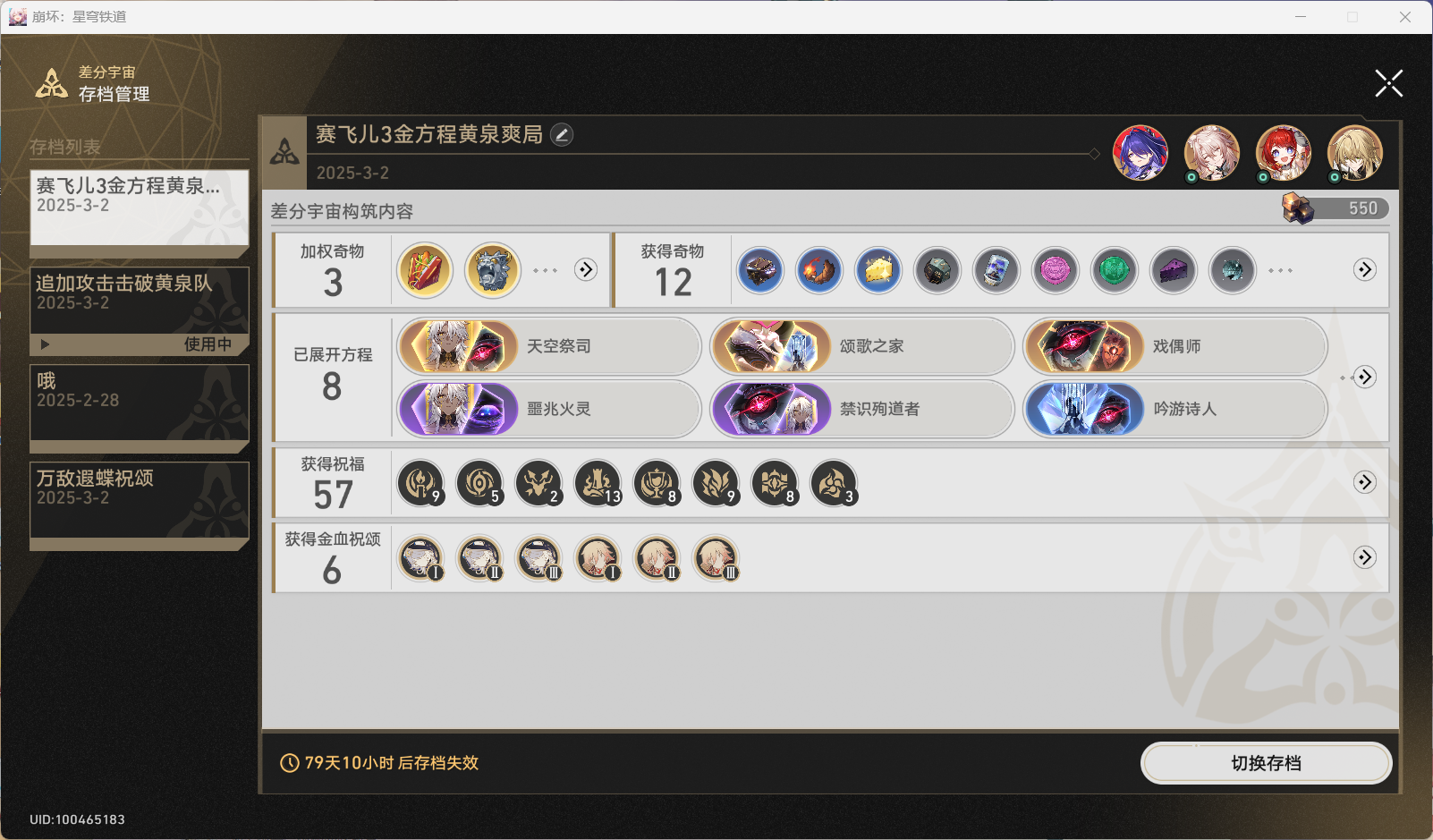Click the red book weighted curio

click(425, 270)
